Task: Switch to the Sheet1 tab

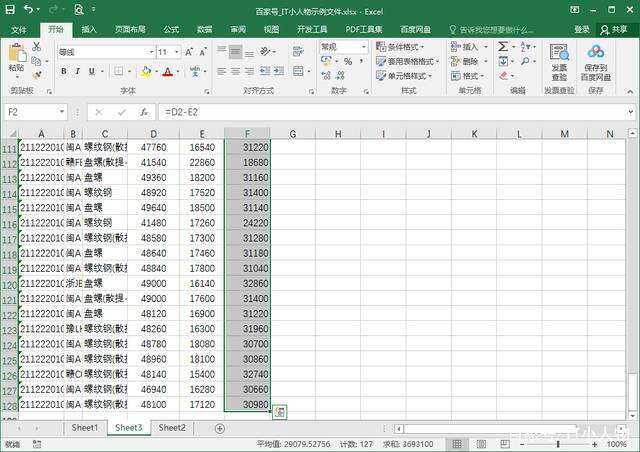Action: (85, 428)
